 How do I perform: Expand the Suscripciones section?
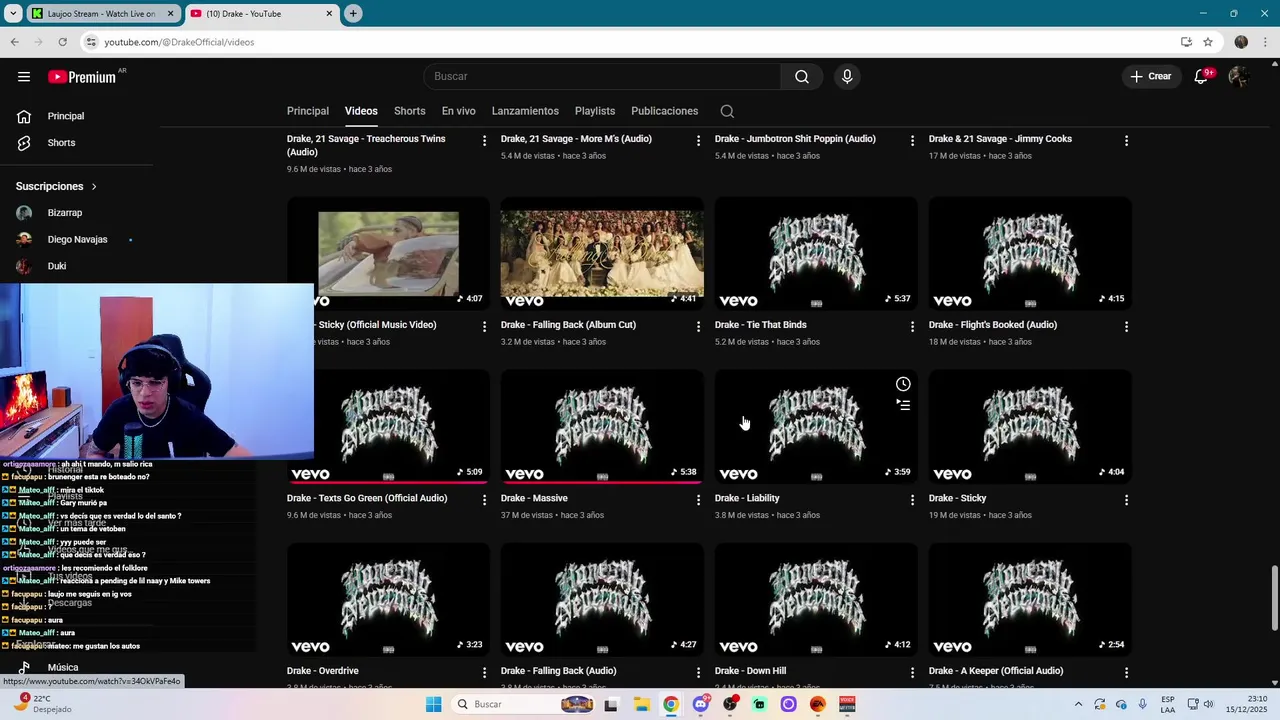57,186
